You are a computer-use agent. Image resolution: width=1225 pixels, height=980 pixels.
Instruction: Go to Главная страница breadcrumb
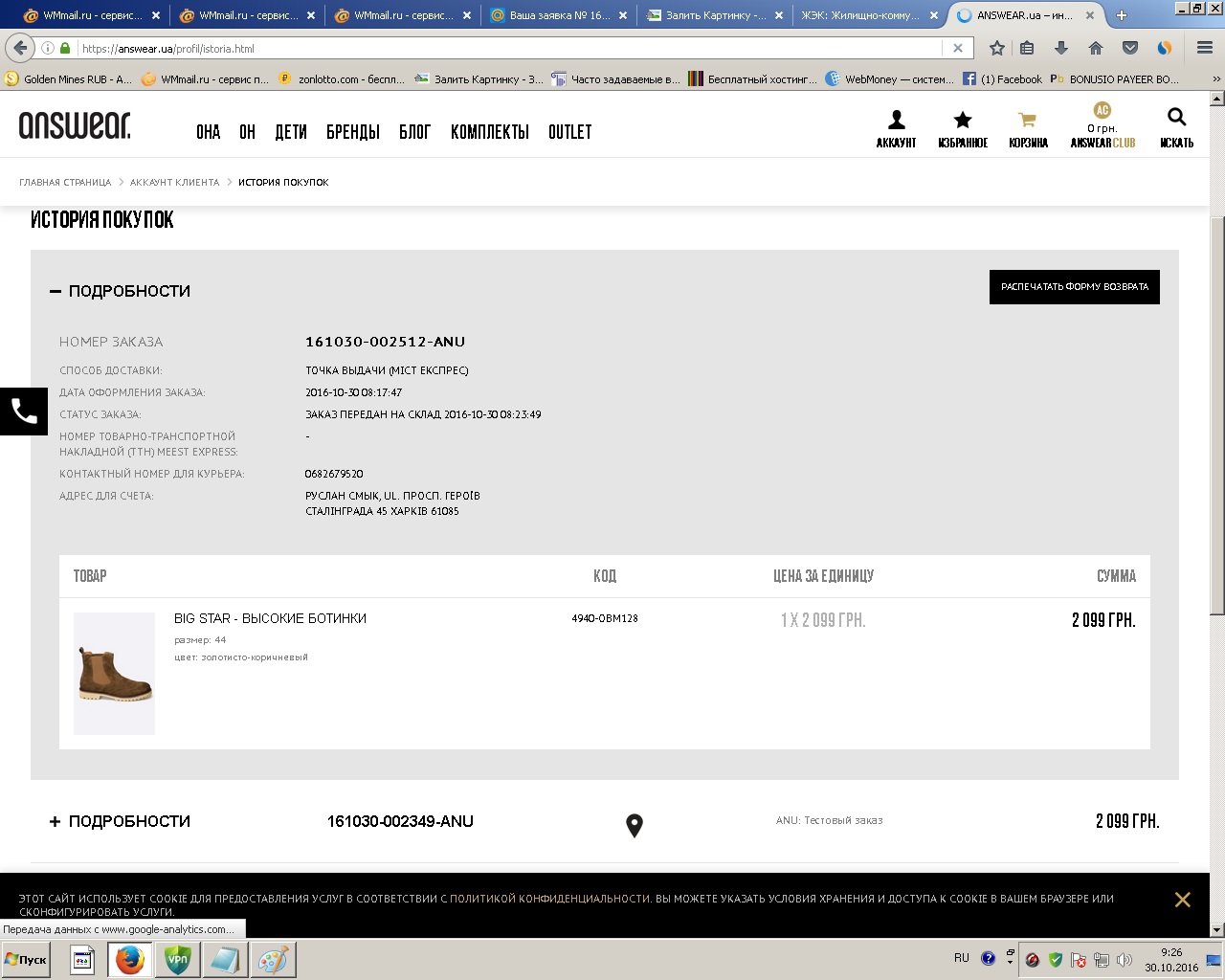65,182
